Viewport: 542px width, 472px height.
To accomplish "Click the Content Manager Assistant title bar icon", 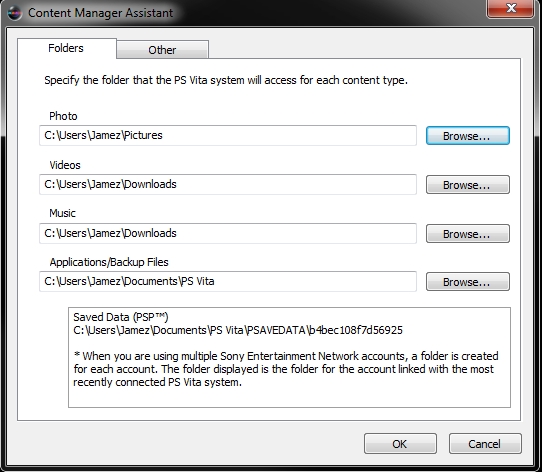I will click(14, 13).
